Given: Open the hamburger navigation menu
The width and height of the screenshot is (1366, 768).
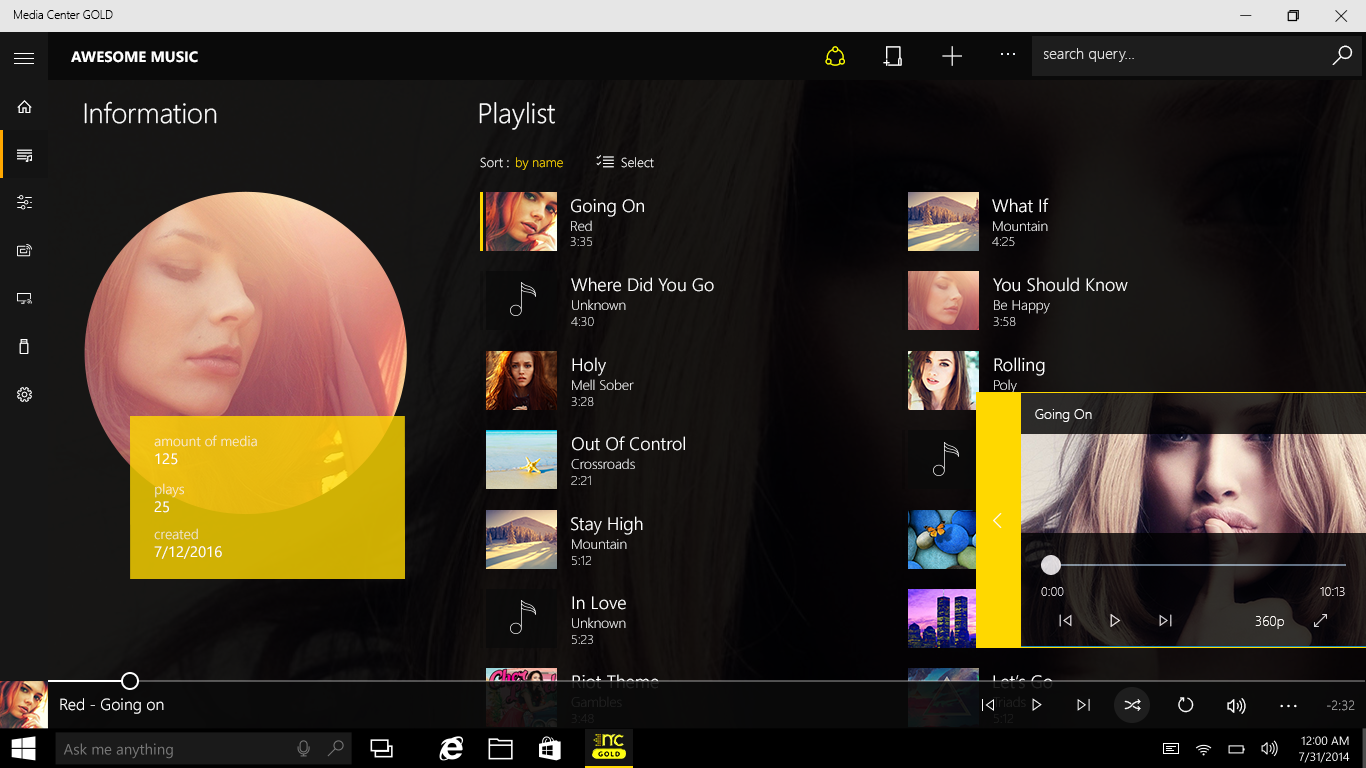Looking at the screenshot, I should 24,58.
